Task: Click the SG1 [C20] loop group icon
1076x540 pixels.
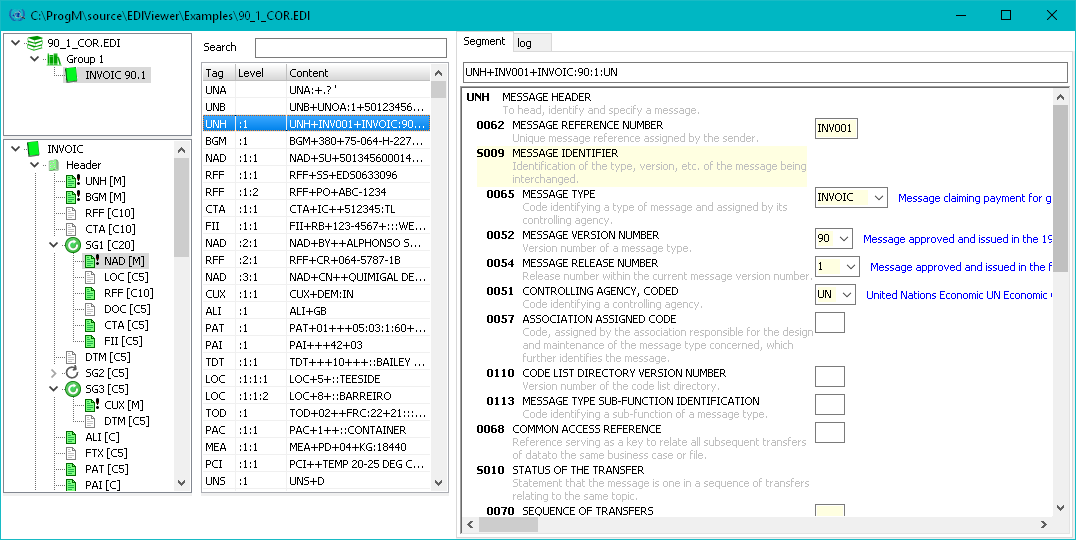Action: click(71, 245)
